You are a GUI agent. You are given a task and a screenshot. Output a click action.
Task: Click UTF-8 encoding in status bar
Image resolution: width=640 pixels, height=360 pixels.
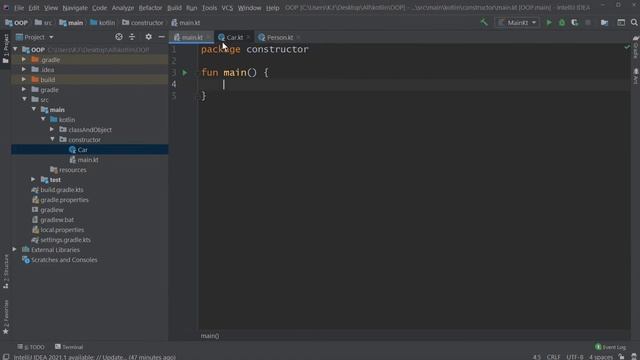[575, 357]
